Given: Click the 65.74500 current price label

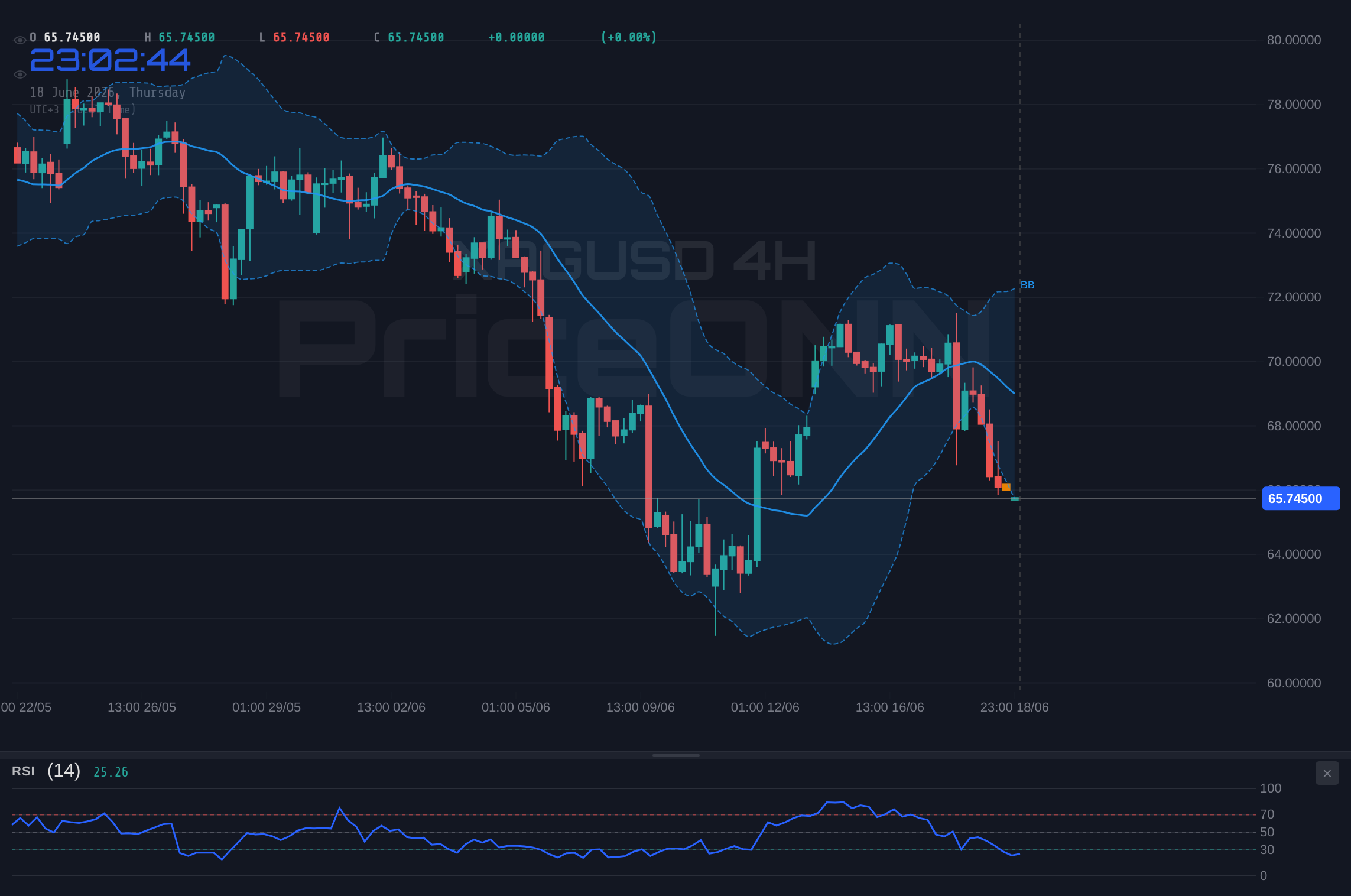Looking at the screenshot, I should (x=1301, y=498).
